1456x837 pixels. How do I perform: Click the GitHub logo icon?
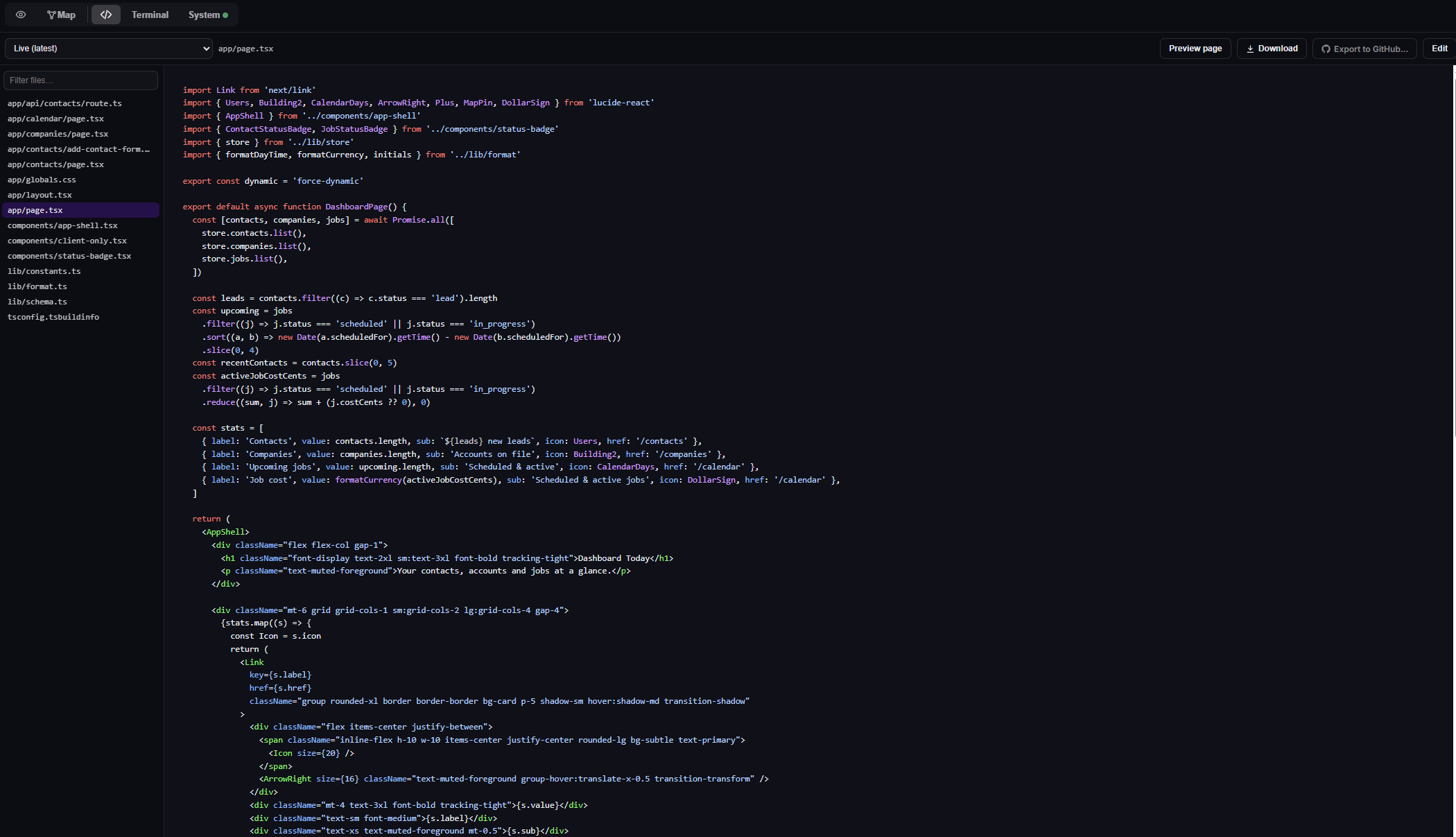pos(1326,49)
